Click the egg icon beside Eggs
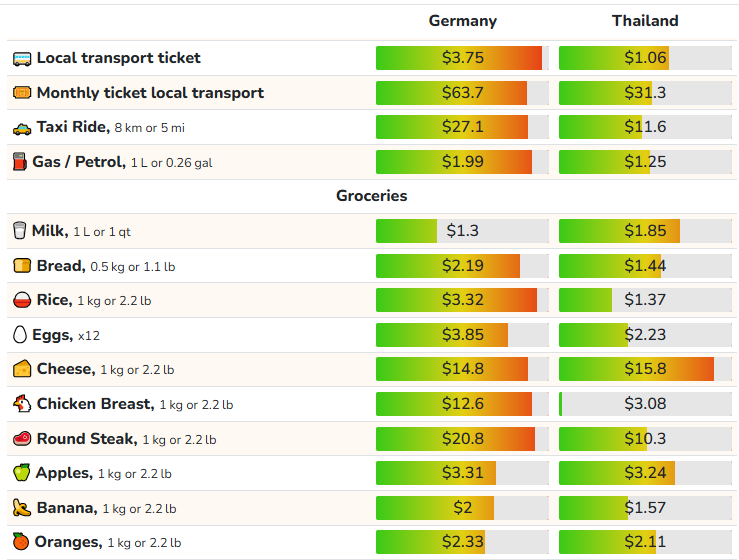Screen dimensions: 739x560 point(19,335)
